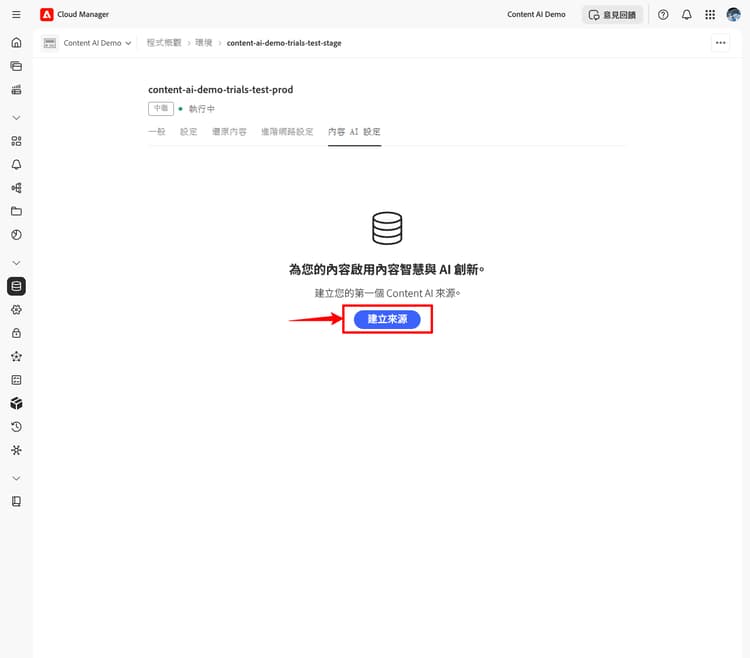
Task: Click the 意見回饋 feedback button
Action: point(612,15)
